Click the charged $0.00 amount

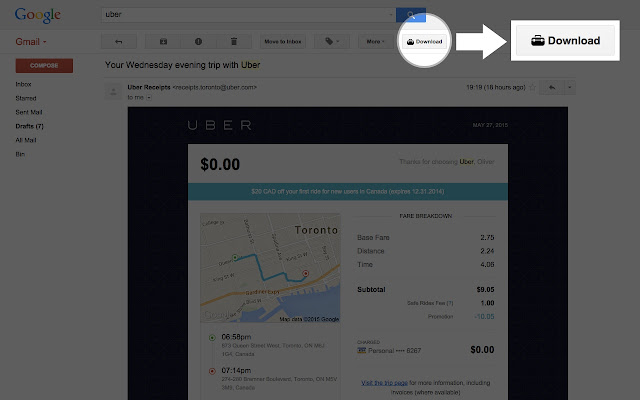click(482, 350)
